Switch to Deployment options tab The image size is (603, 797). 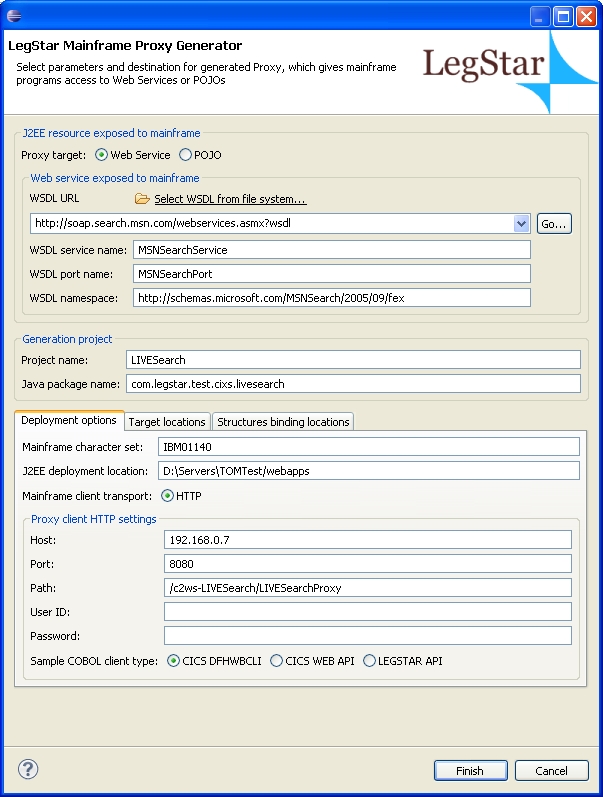(x=69, y=420)
